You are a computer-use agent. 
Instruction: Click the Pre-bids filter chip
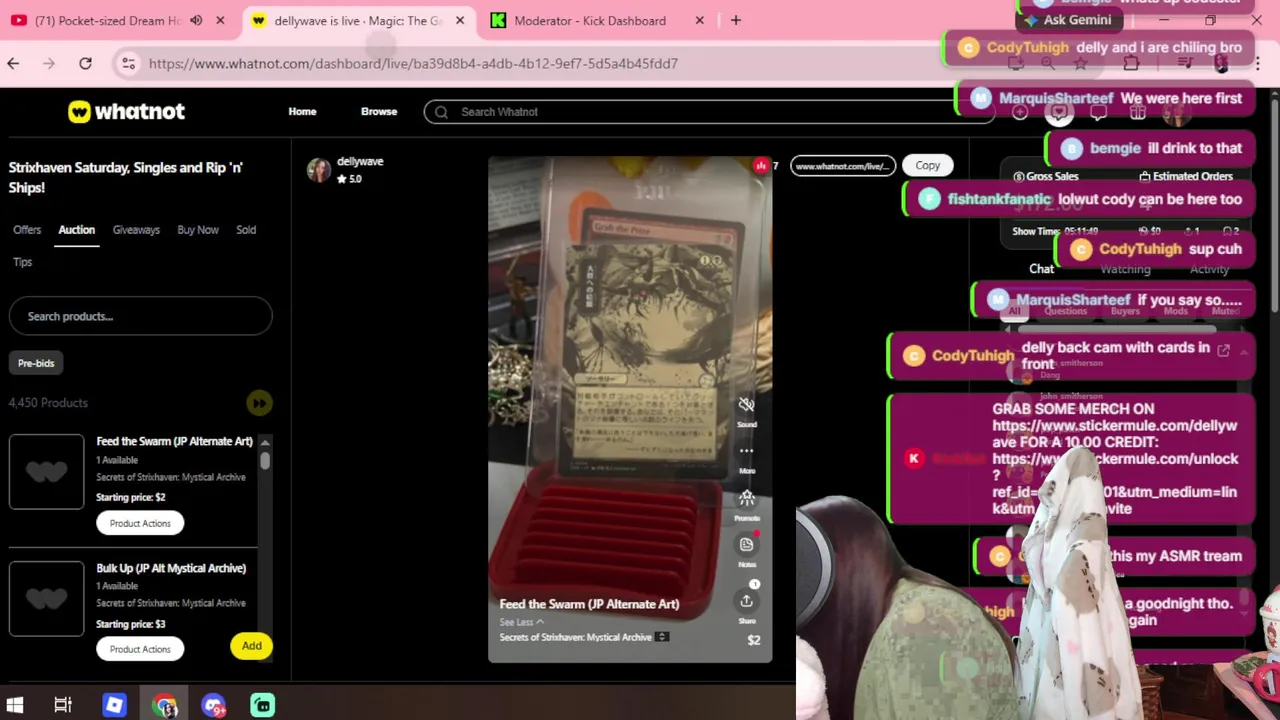pos(36,363)
